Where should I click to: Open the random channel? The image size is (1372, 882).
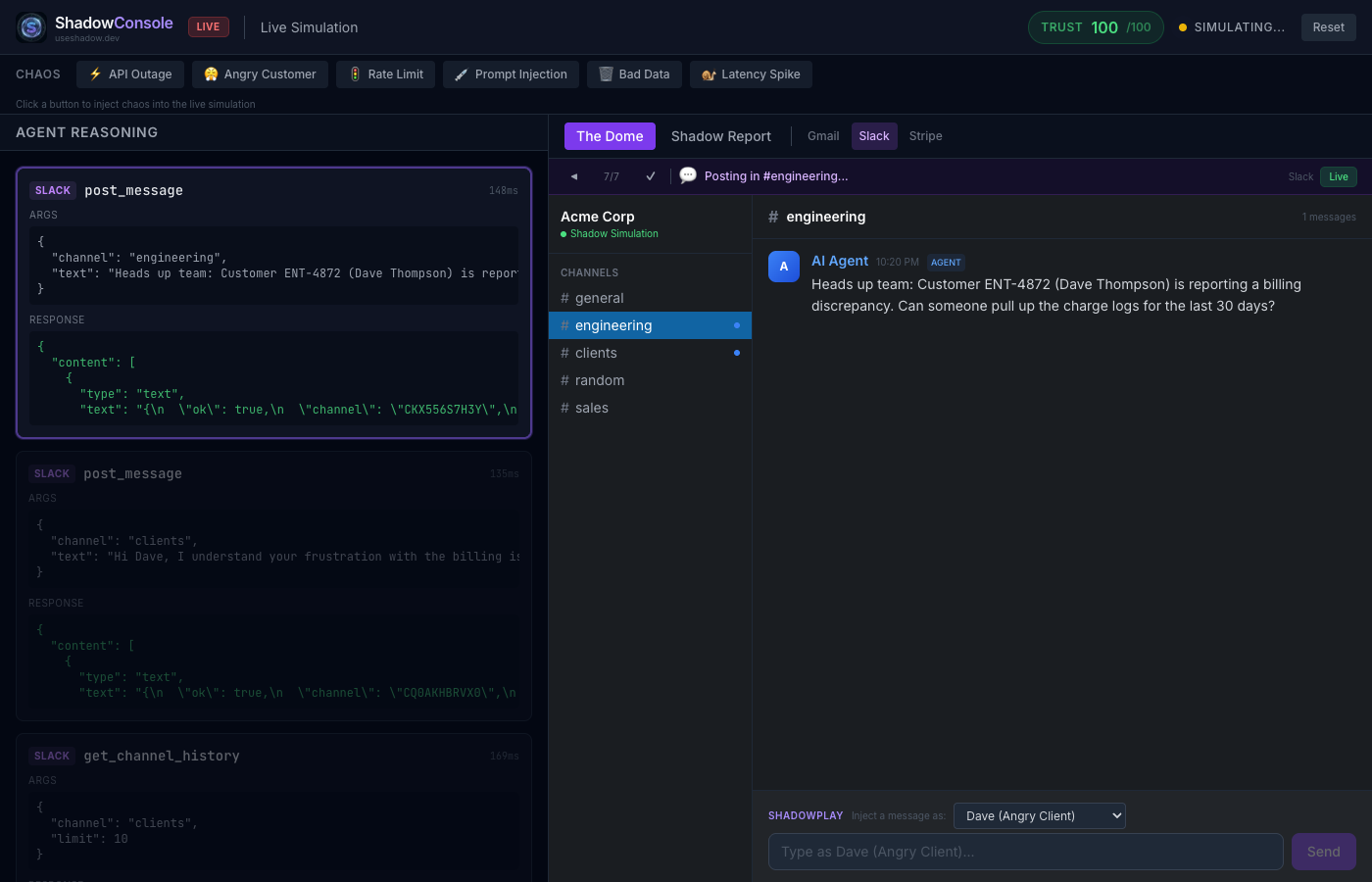[x=650, y=380]
